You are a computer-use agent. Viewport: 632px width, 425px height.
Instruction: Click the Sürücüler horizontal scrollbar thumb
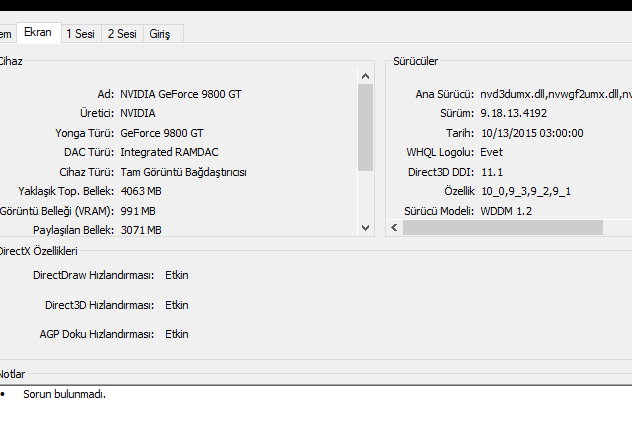tap(502, 228)
